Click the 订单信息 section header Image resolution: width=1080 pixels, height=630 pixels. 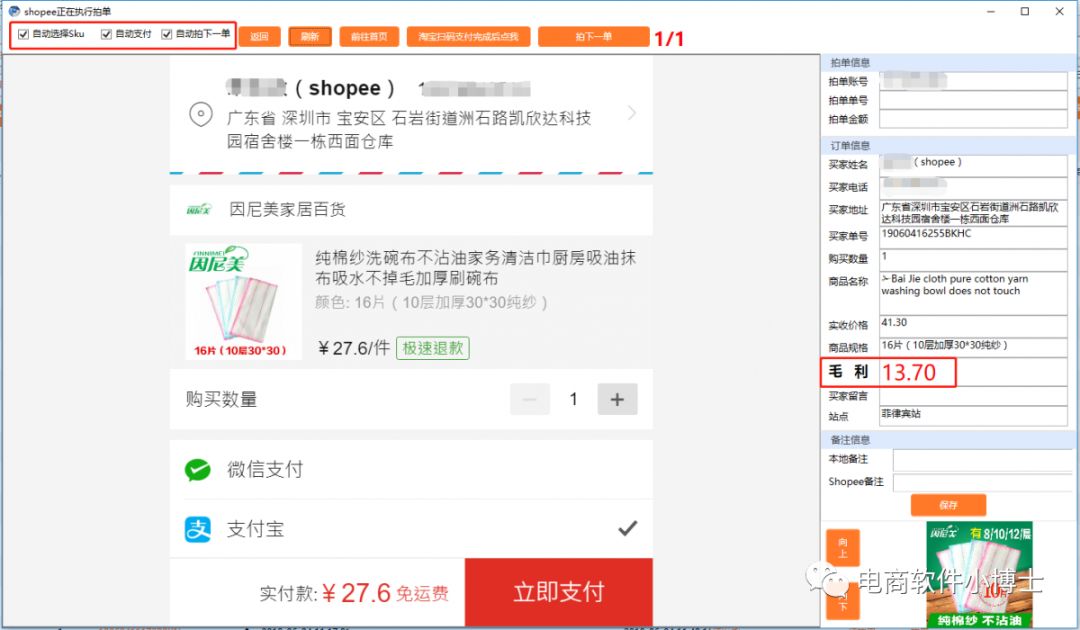pyautogui.click(x=850, y=146)
